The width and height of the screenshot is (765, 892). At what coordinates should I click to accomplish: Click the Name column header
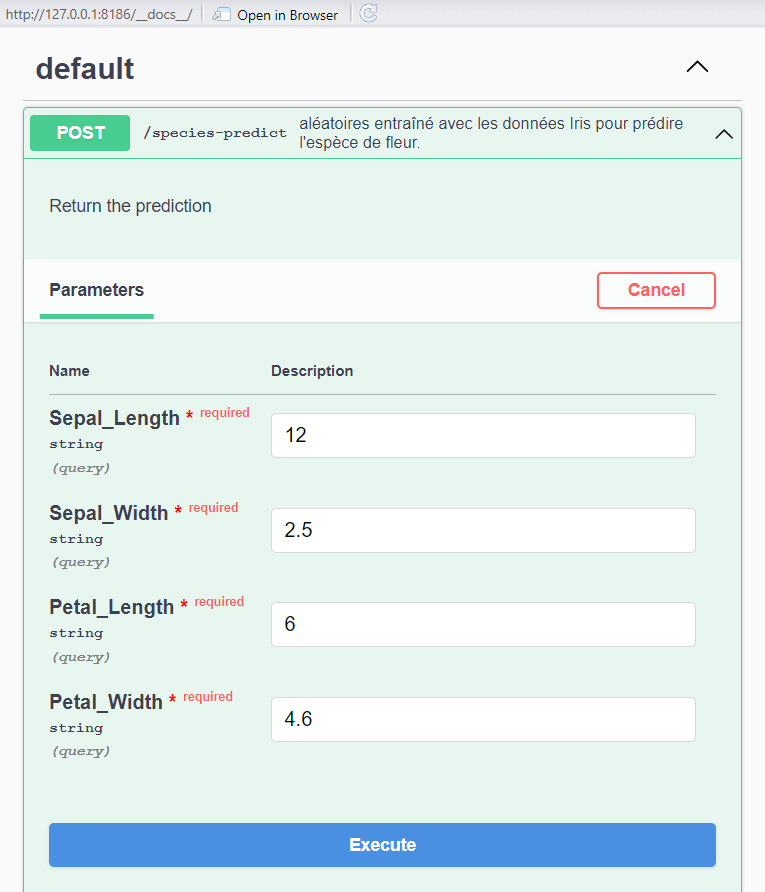coord(69,371)
